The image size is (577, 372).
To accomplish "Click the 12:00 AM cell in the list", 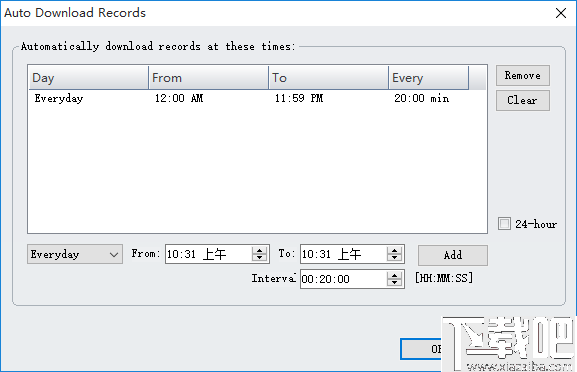I will (179, 98).
